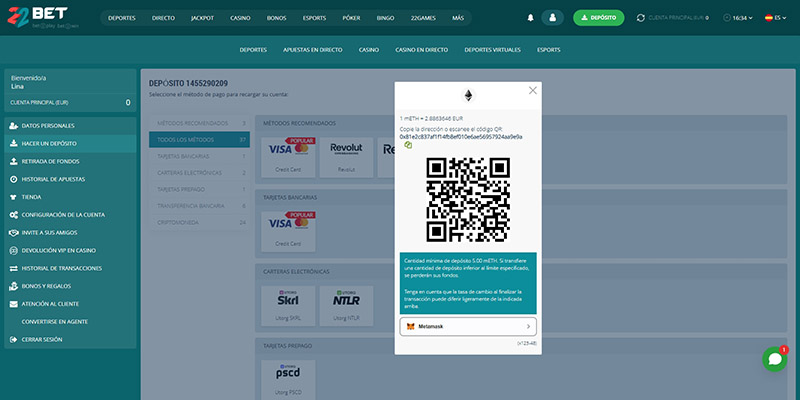Click the Devolución VIP en Casino icon
This screenshot has height=400, width=800.
[14, 251]
